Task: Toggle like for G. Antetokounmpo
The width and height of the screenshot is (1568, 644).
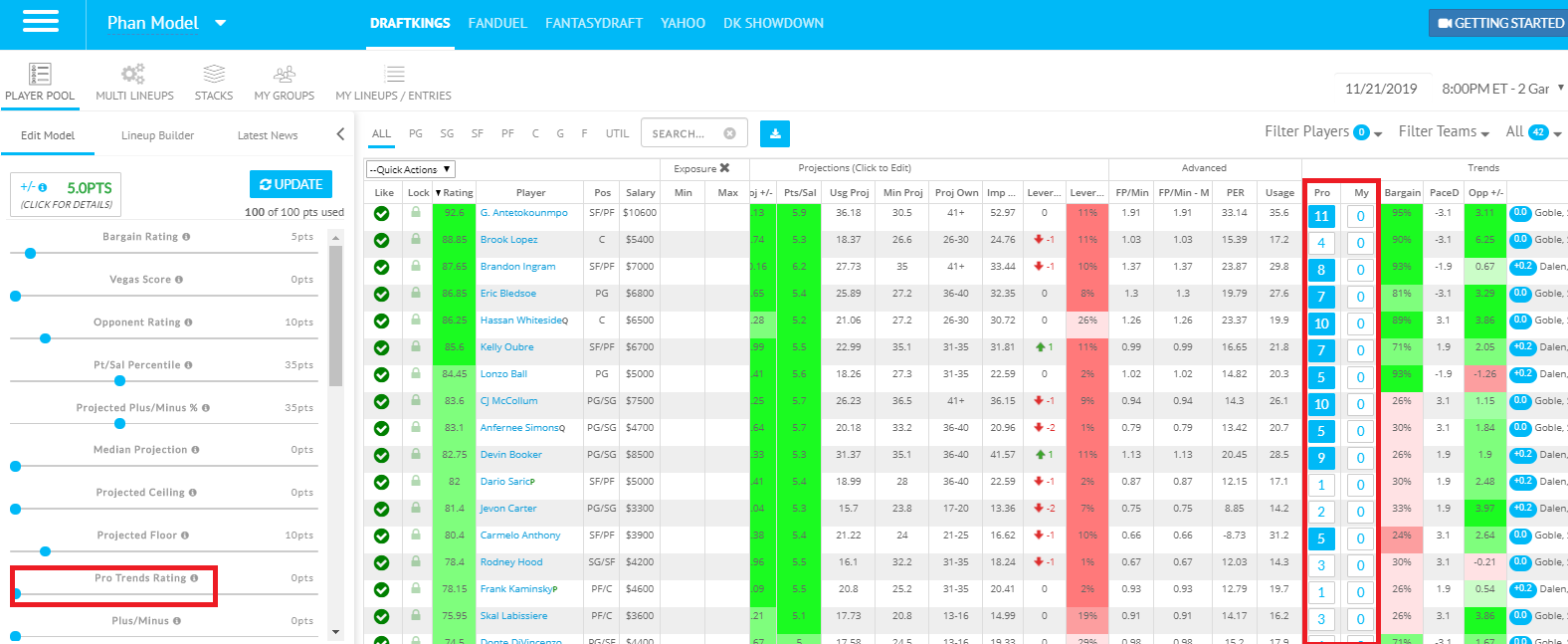Action: 381,213
